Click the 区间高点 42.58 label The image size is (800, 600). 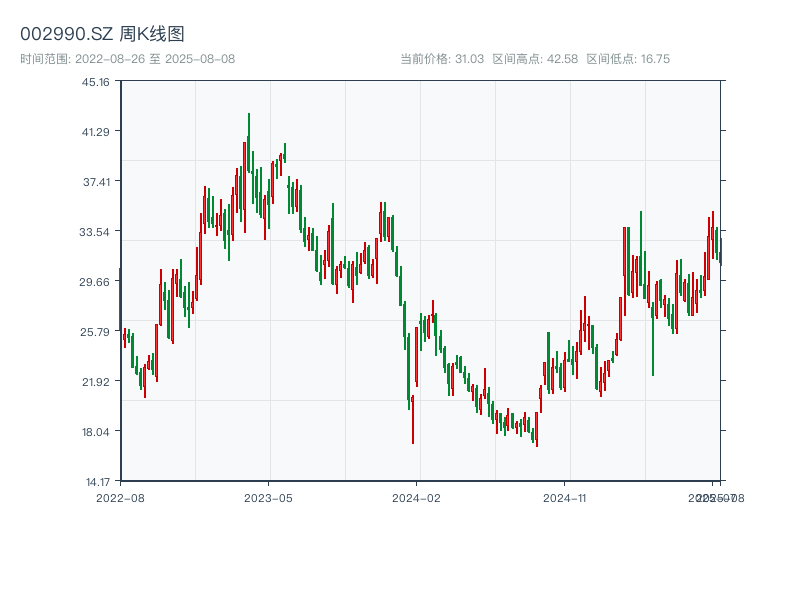click(x=535, y=59)
